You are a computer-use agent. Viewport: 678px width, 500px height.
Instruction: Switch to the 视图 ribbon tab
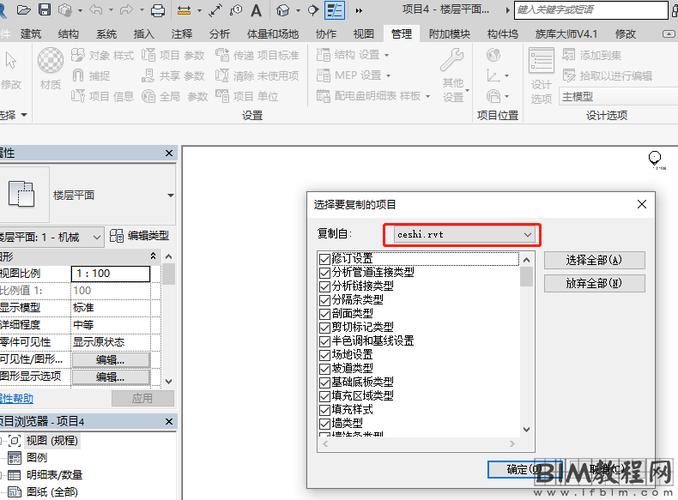coord(363,34)
